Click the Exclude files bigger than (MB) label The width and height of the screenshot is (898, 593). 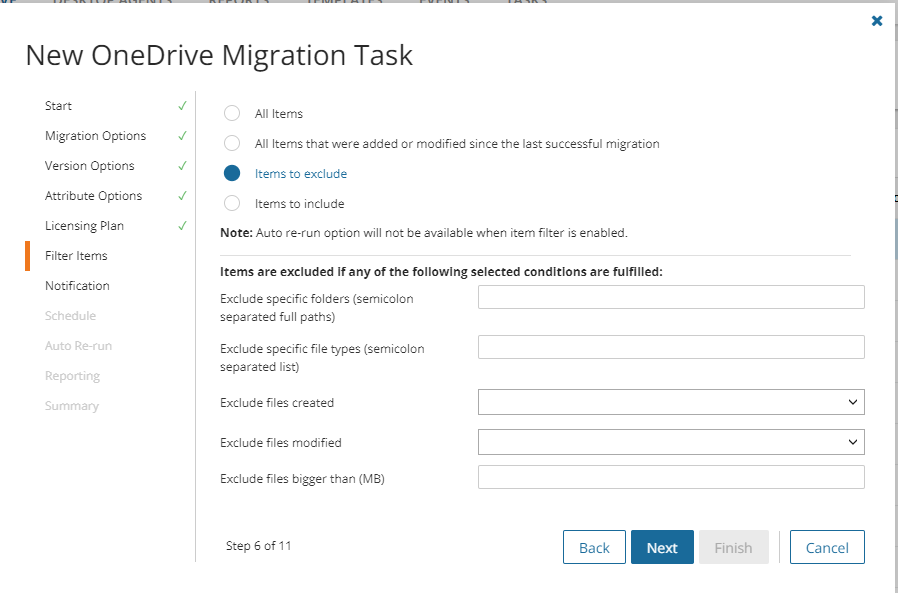pos(302,479)
